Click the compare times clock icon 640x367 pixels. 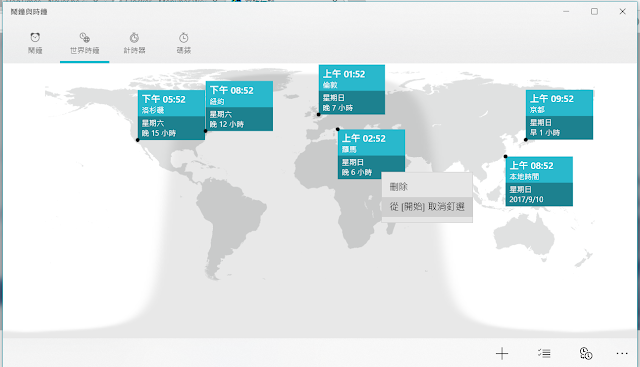[x=586, y=354]
